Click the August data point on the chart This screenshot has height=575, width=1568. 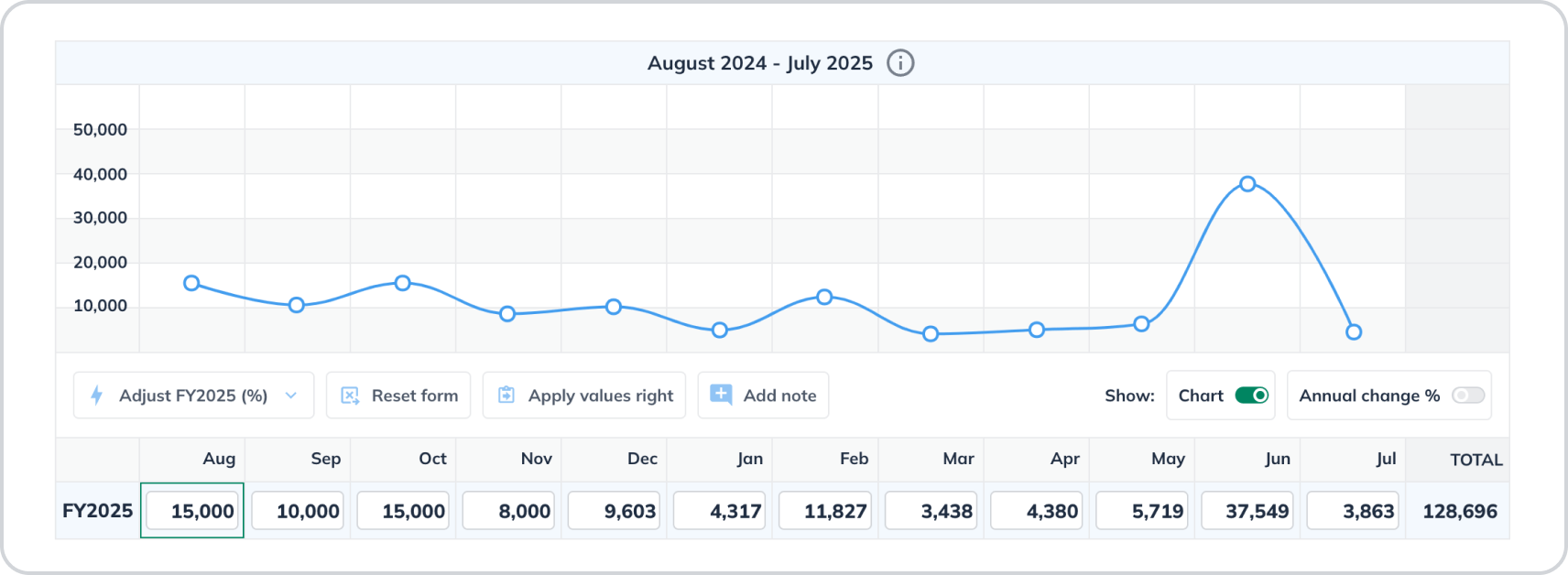point(191,284)
